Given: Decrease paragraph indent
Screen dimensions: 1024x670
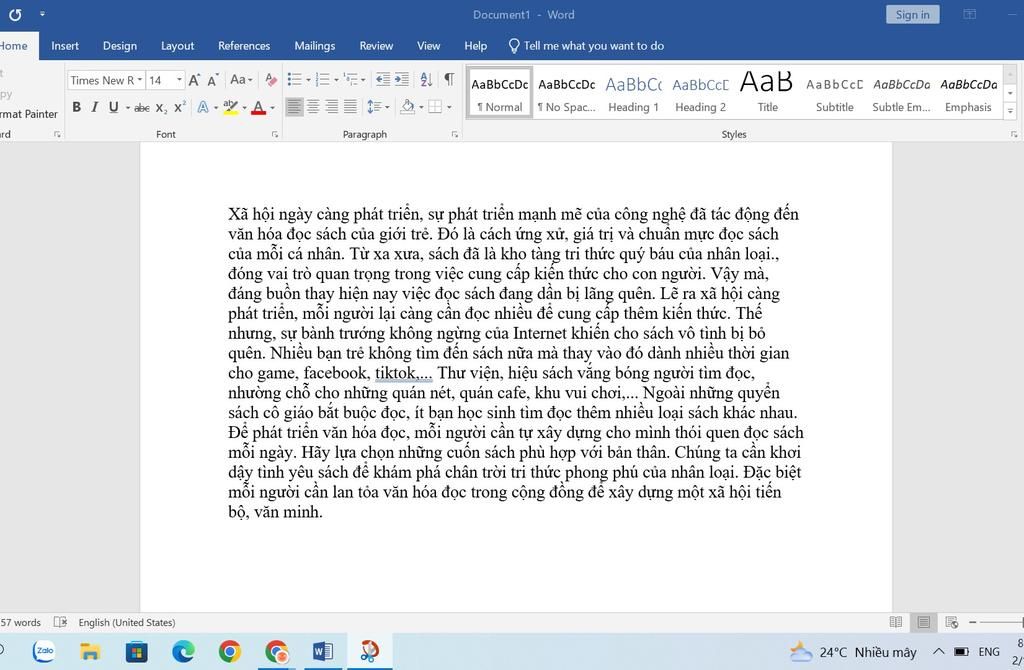Looking at the screenshot, I should [383, 80].
